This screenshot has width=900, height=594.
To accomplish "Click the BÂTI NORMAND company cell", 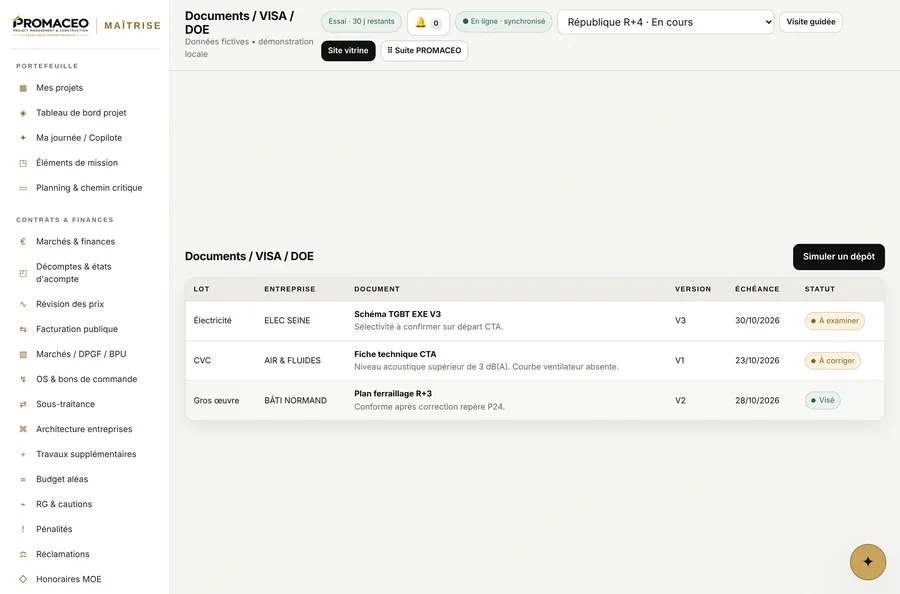I will 295,401.
